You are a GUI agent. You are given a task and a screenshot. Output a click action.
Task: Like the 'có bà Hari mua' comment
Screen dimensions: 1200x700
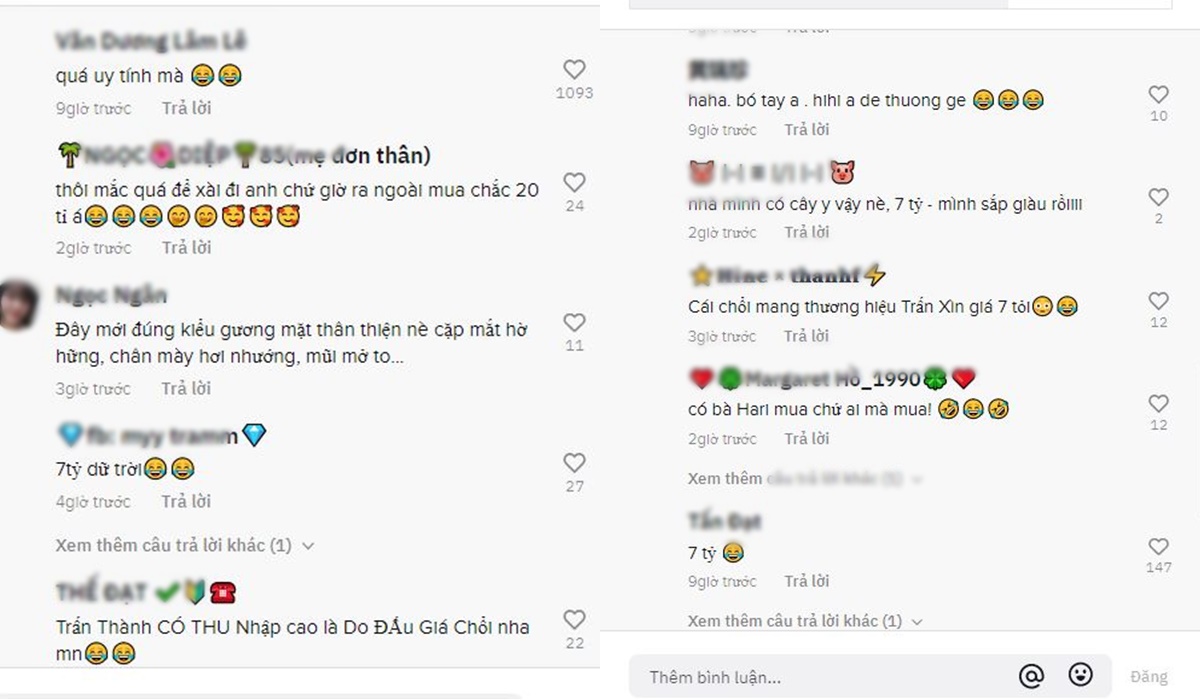tap(1158, 403)
